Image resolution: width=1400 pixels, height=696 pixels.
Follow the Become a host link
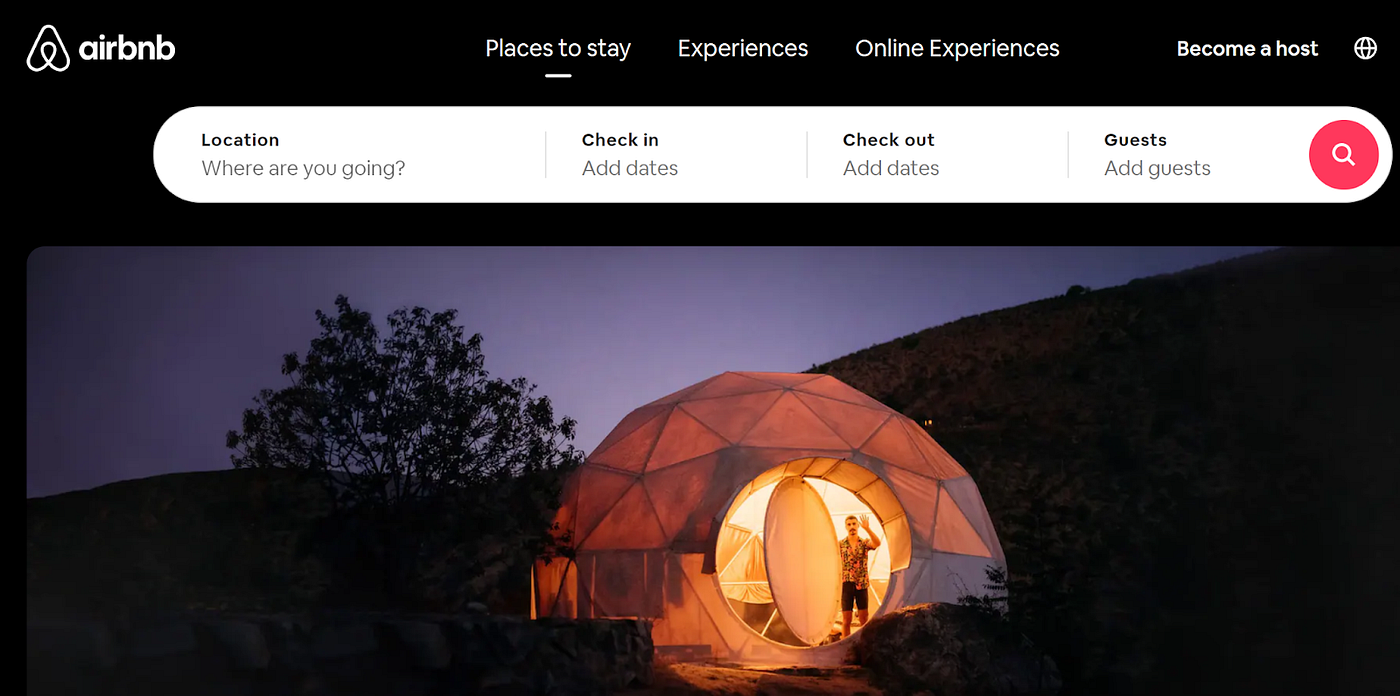1247,48
